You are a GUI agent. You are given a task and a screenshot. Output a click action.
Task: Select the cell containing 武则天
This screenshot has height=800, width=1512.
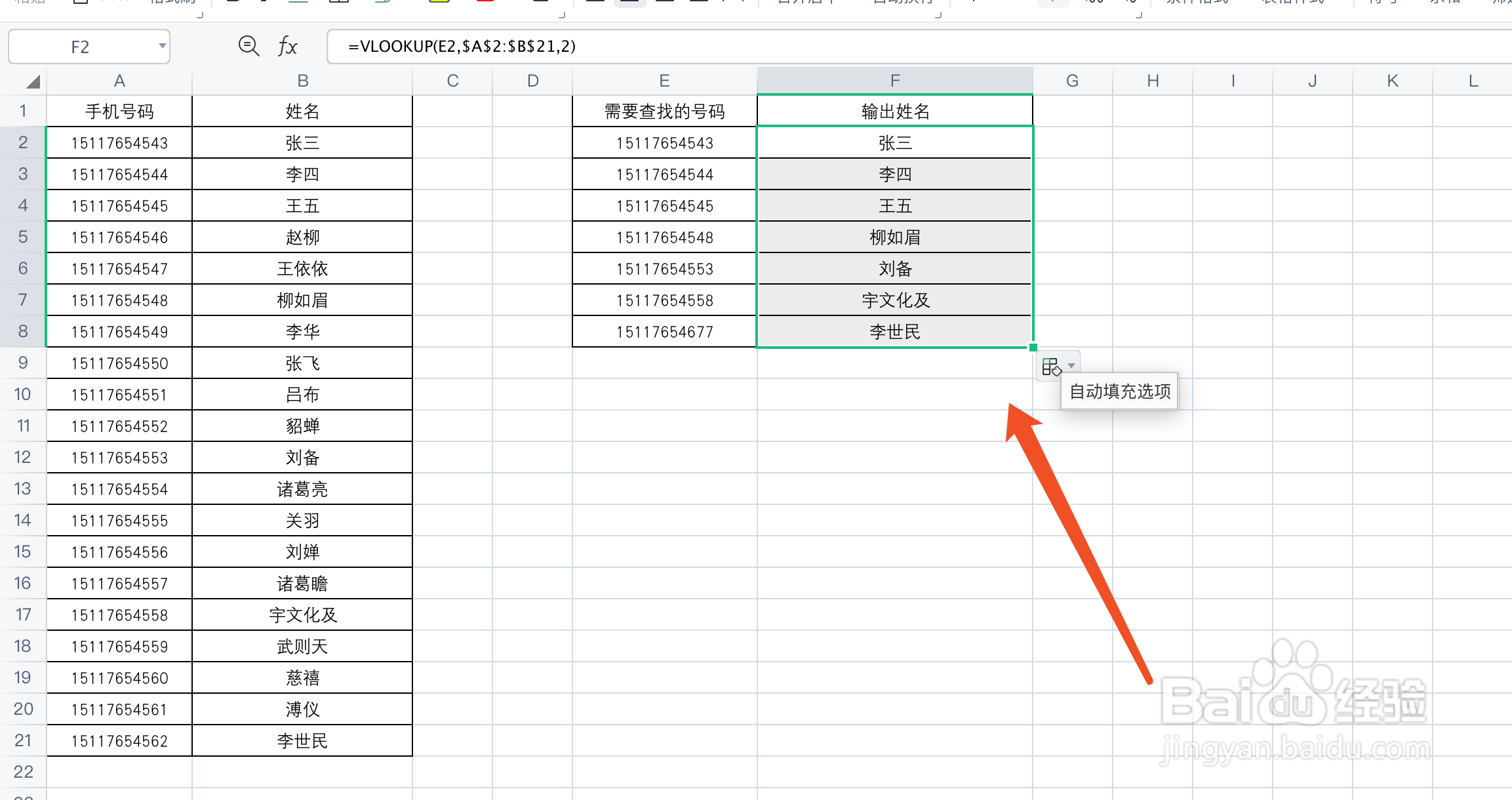point(302,647)
